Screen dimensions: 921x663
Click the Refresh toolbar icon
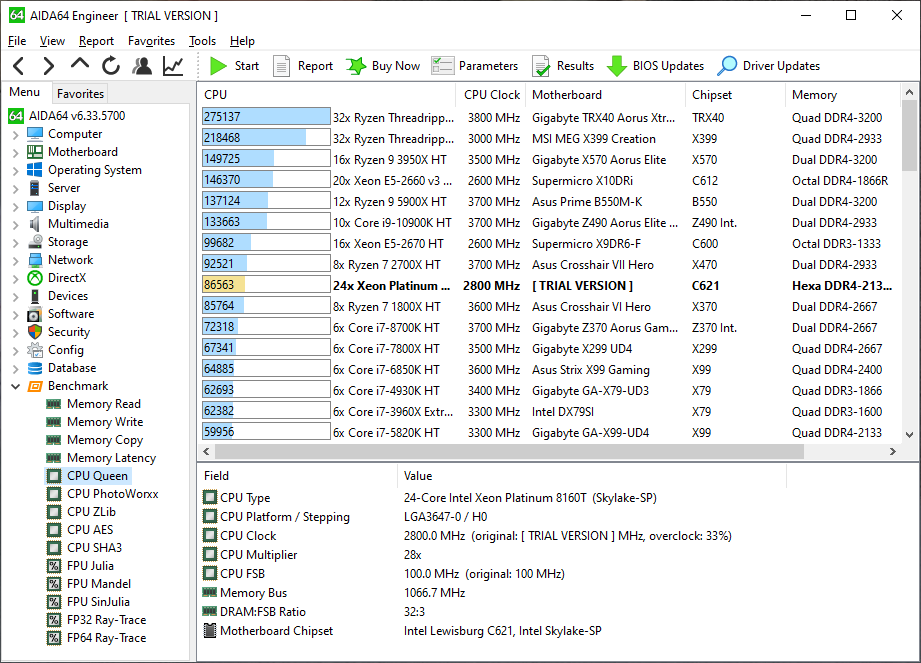pos(110,66)
